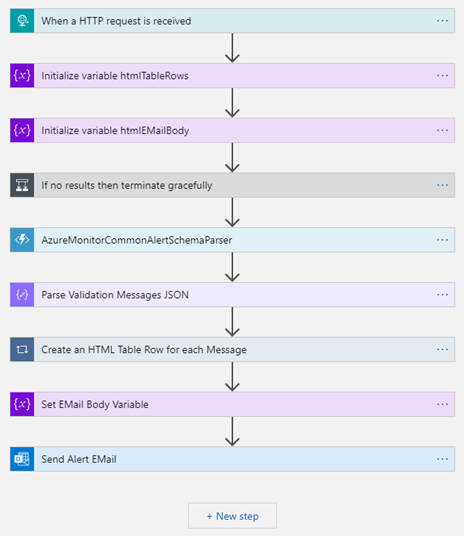The width and height of the screenshot is (464, 536).
Task: Select the Azure Function lightning icon
Action: tap(22, 240)
